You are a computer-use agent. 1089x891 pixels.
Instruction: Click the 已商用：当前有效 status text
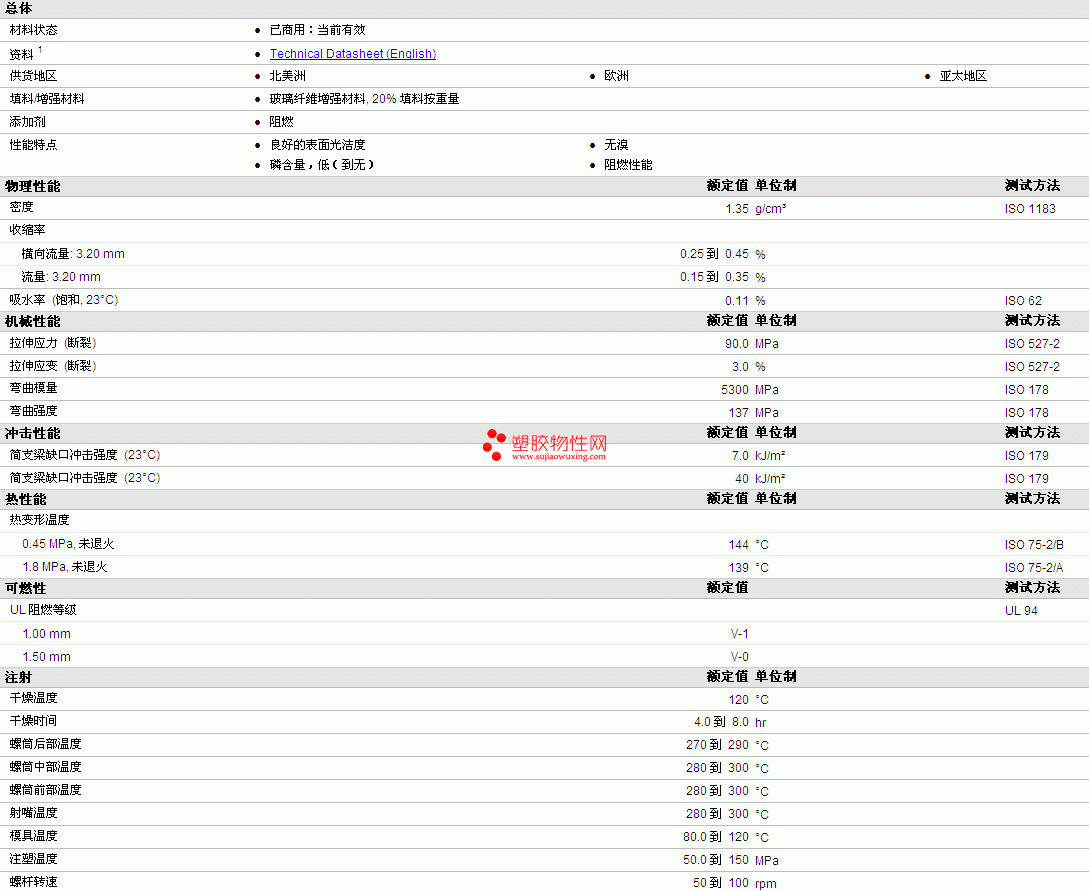317,30
